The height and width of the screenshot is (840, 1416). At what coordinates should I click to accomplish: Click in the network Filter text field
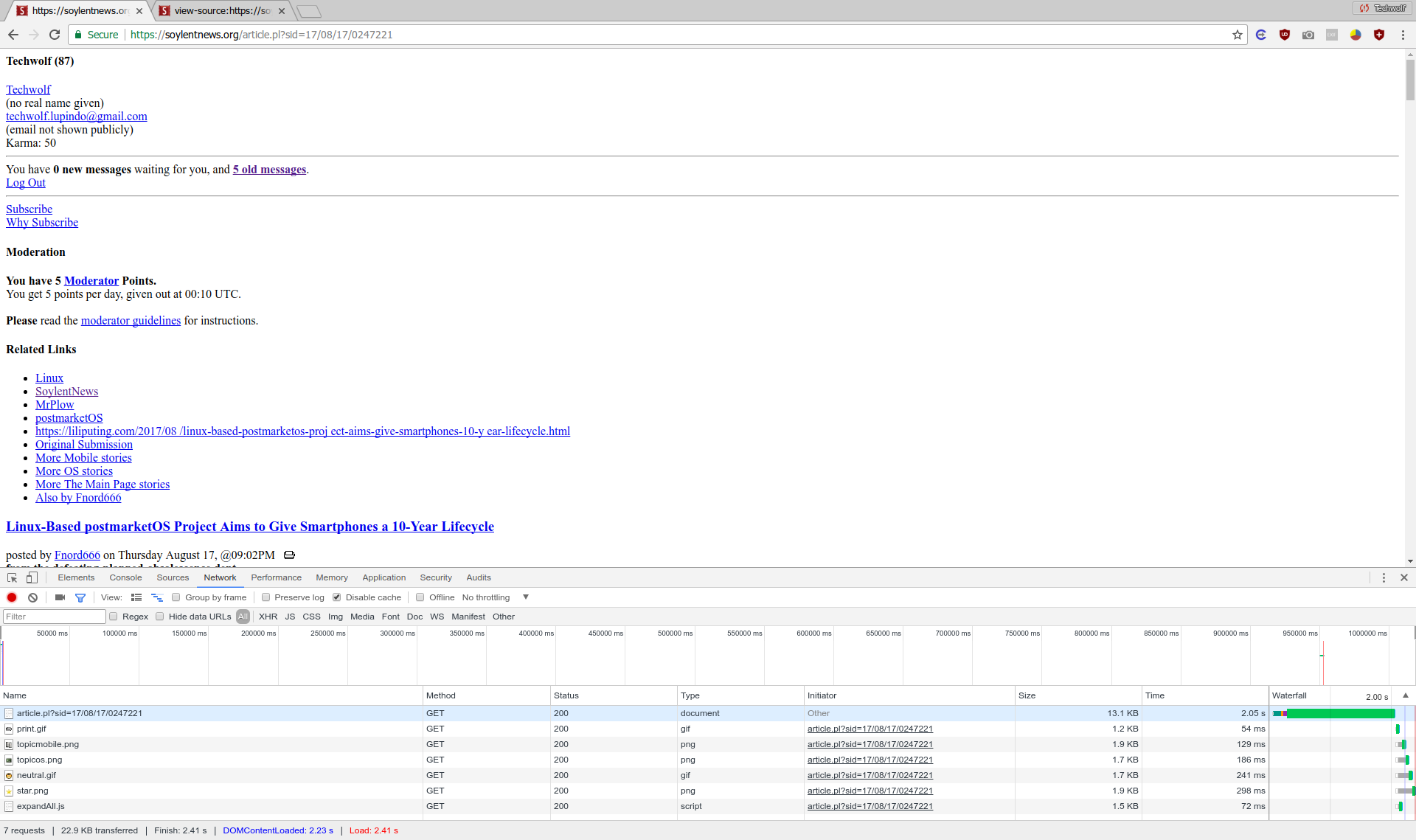pyautogui.click(x=55, y=617)
